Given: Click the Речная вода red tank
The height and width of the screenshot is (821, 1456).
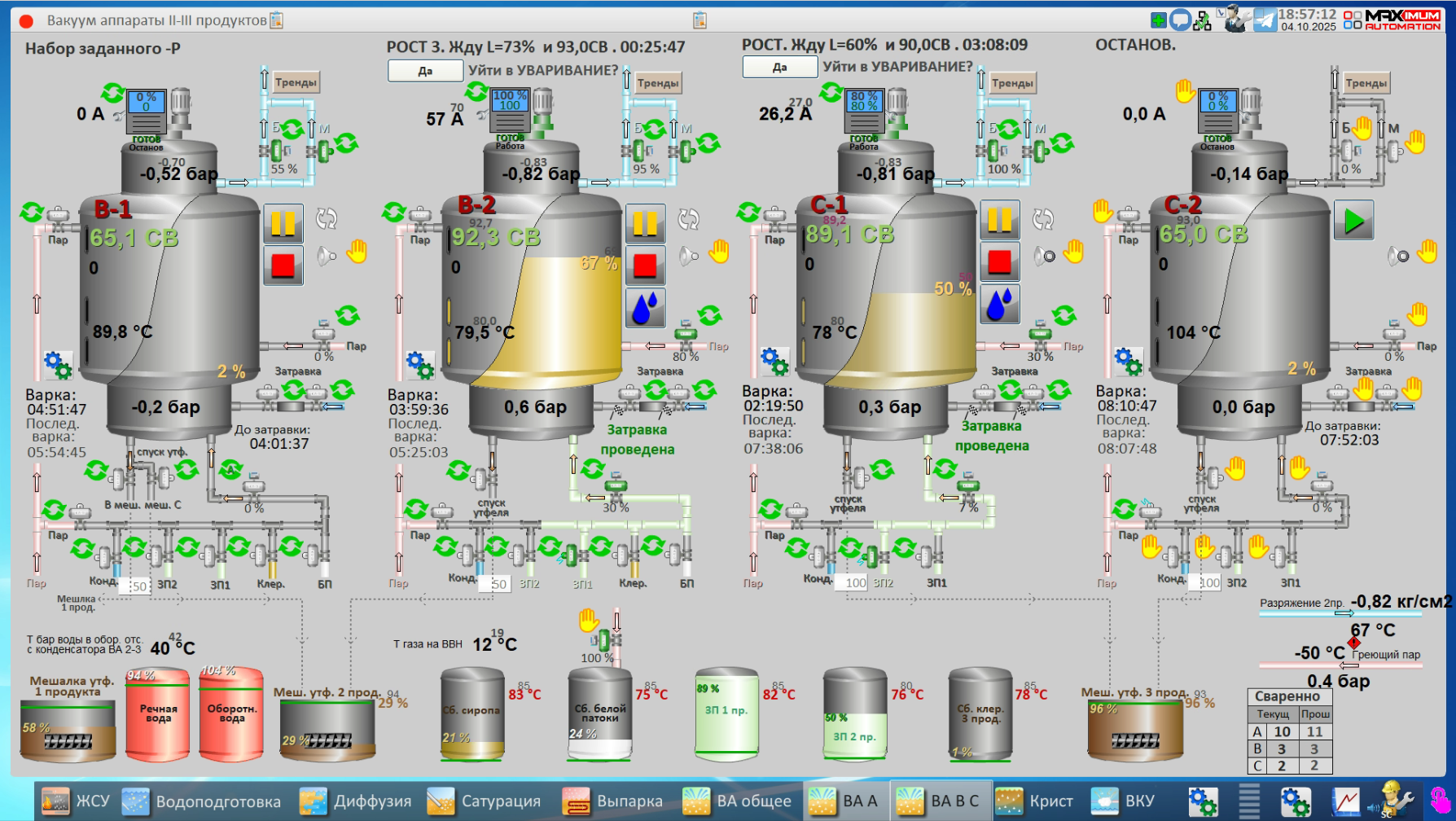Looking at the screenshot, I should [158, 714].
